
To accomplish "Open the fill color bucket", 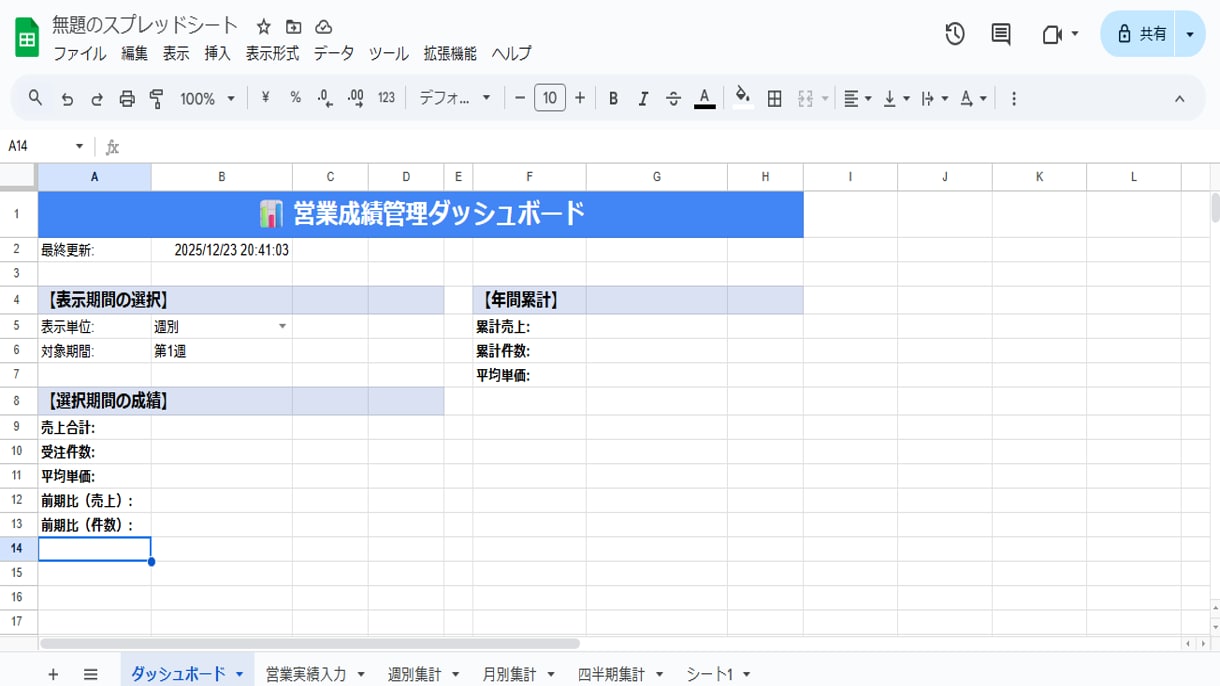I will [x=742, y=97].
